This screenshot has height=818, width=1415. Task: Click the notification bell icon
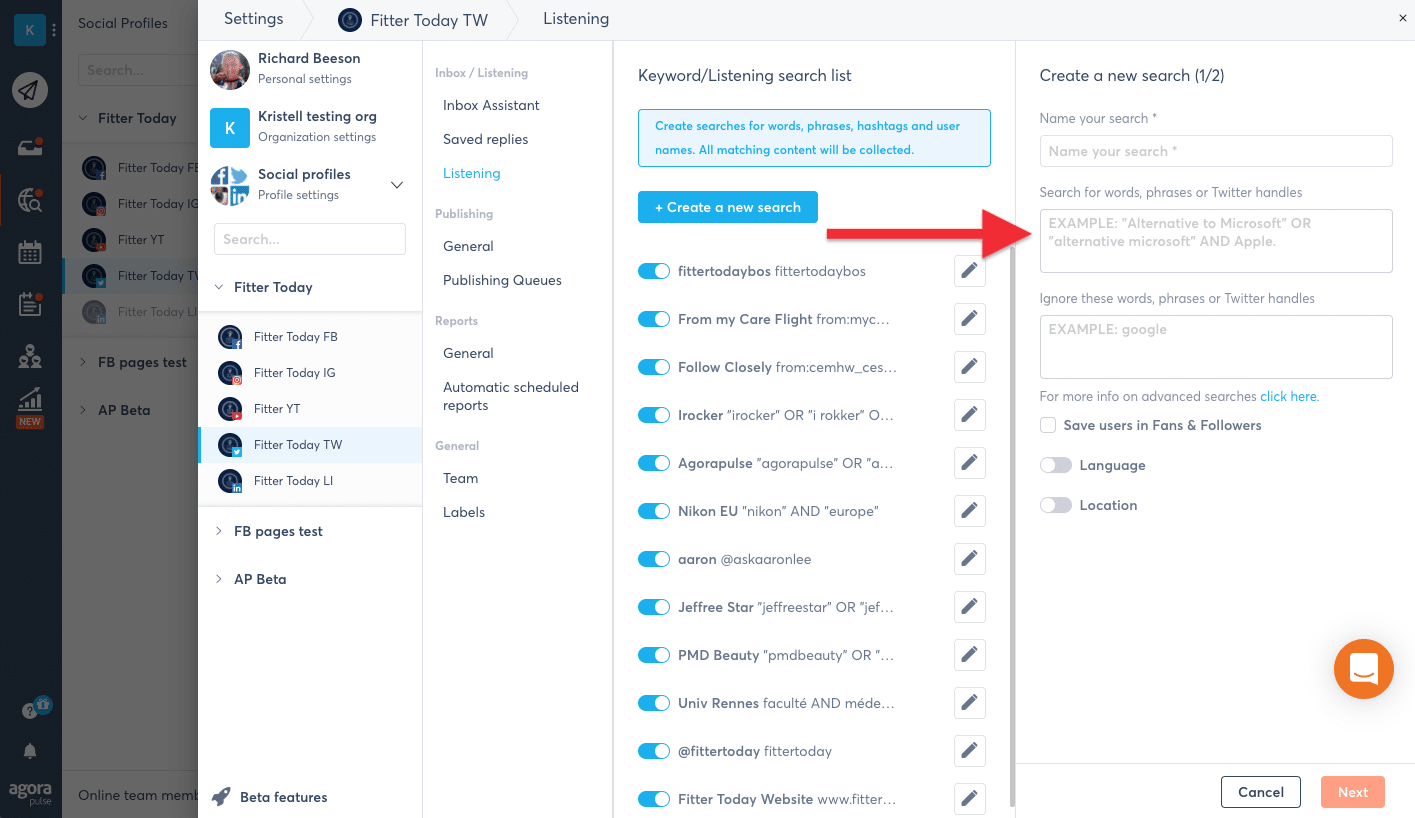point(30,750)
